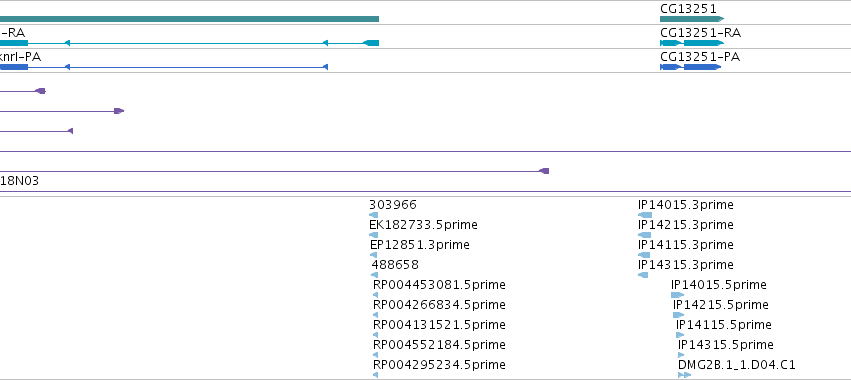Click the RP004552184.5prime label
The image size is (851, 380).
(x=439, y=345)
